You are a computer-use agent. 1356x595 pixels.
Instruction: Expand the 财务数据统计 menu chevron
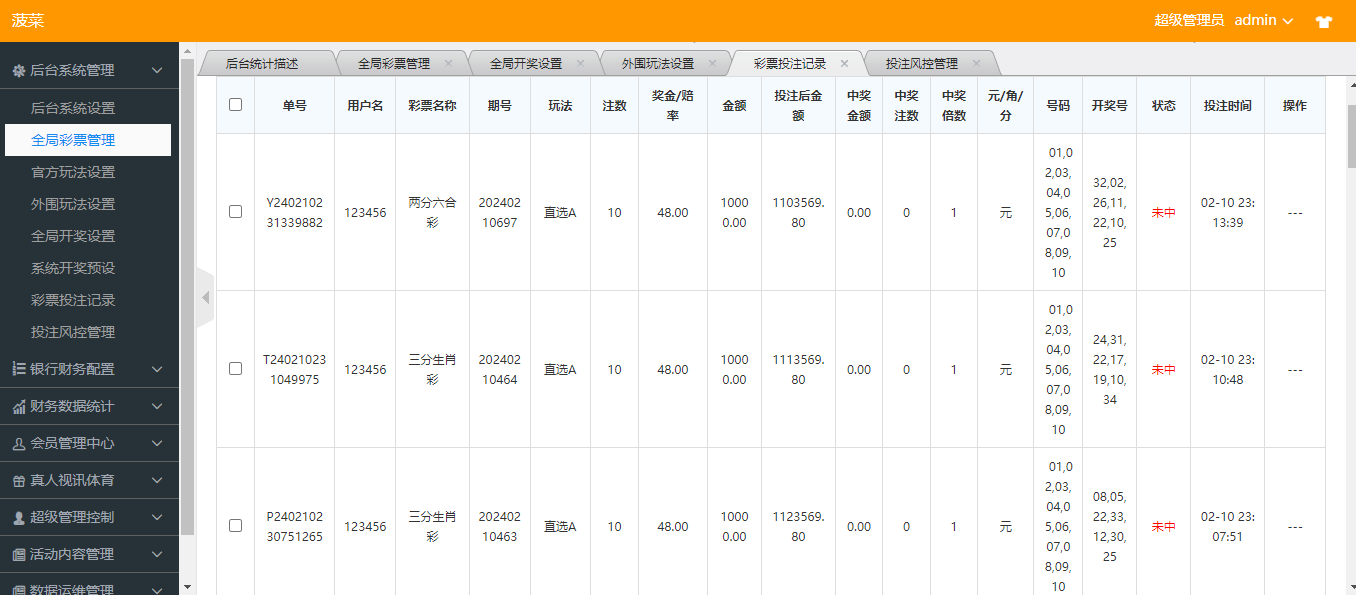coord(157,407)
